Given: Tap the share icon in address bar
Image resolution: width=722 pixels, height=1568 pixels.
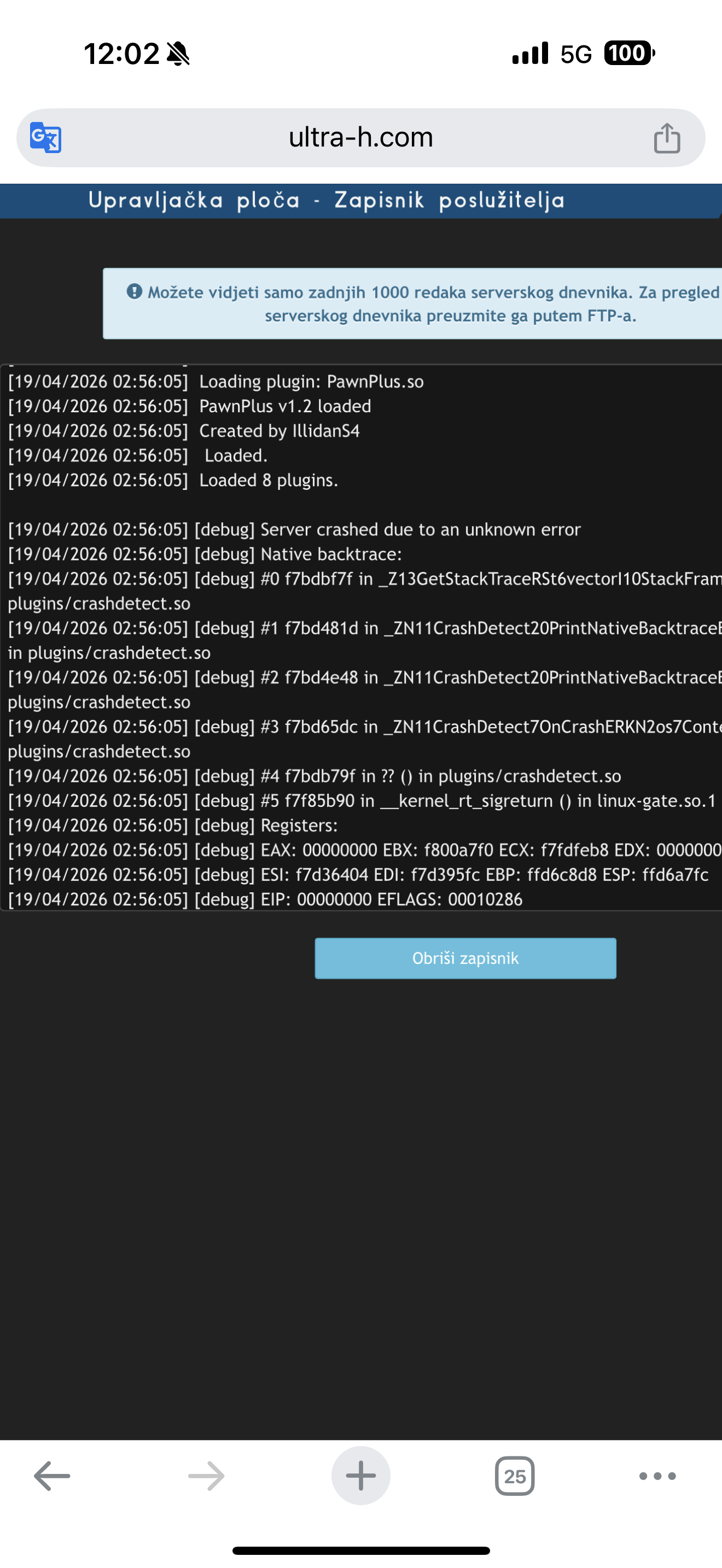Looking at the screenshot, I should pyautogui.click(x=667, y=138).
